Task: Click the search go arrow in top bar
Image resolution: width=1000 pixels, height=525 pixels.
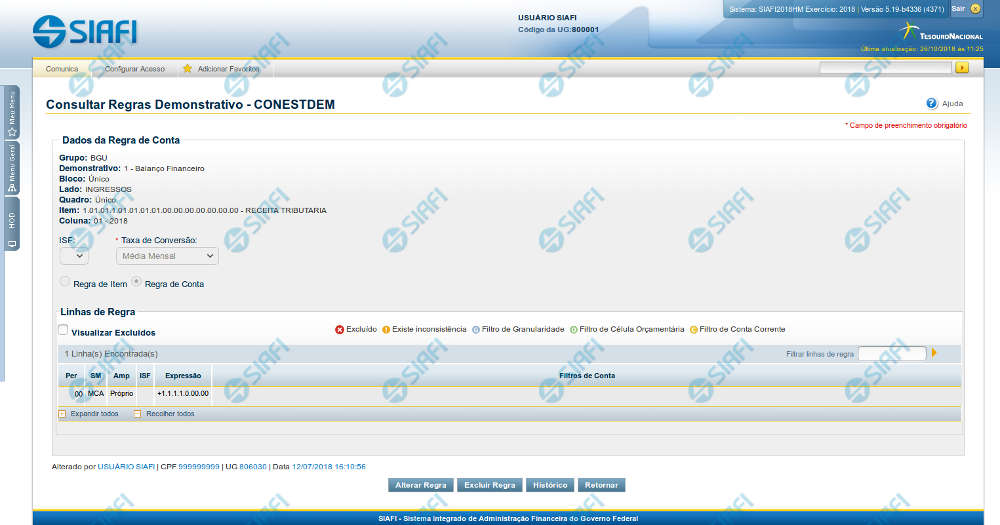Action: click(962, 68)
